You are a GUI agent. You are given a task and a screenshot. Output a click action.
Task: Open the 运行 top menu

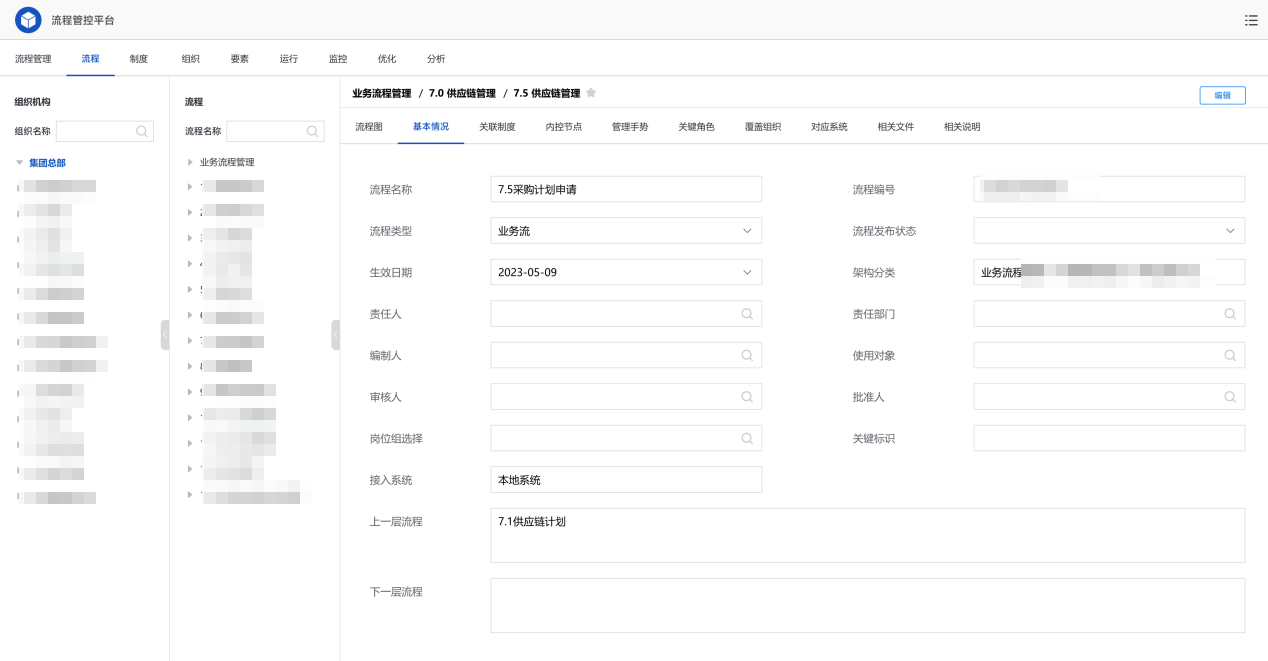point(289,59)
